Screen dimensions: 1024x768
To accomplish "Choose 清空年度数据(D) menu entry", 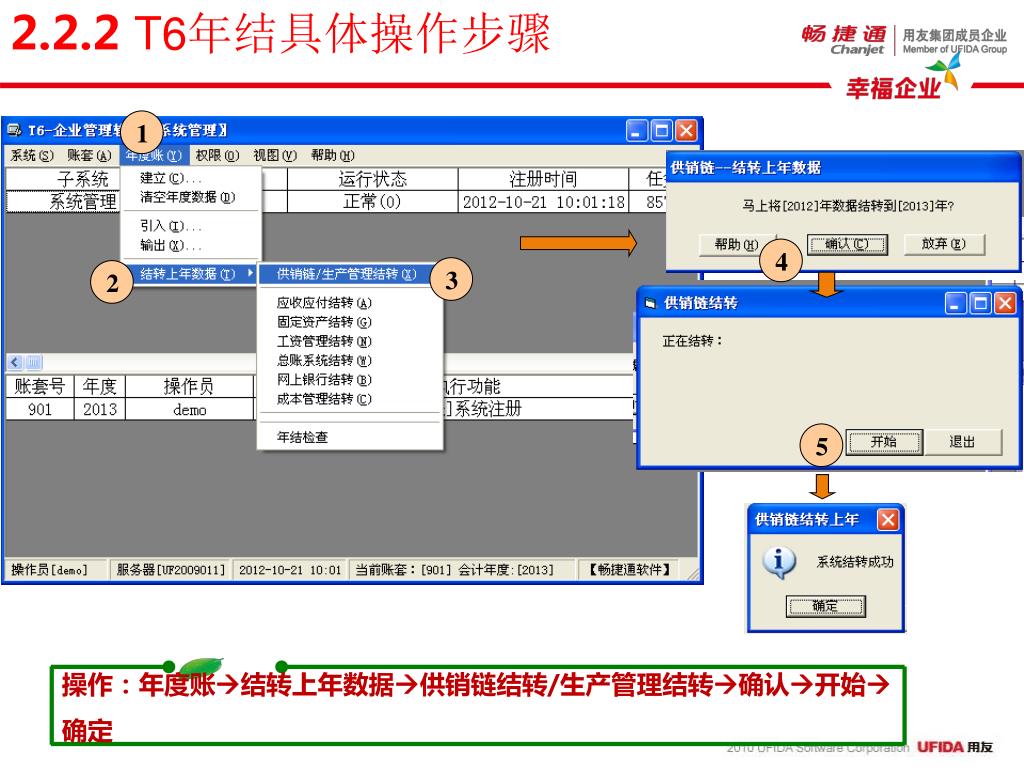I will point(191,197).
